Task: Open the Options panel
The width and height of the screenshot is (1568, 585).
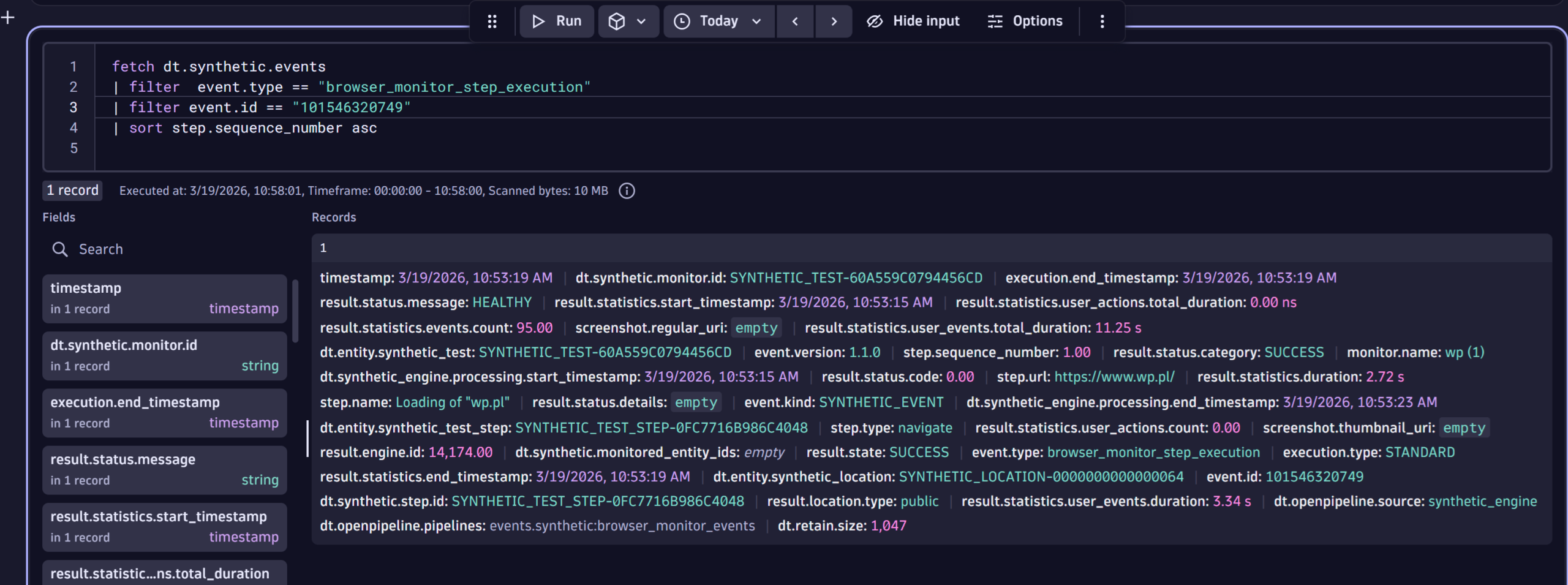Action: pos(1025,21)
